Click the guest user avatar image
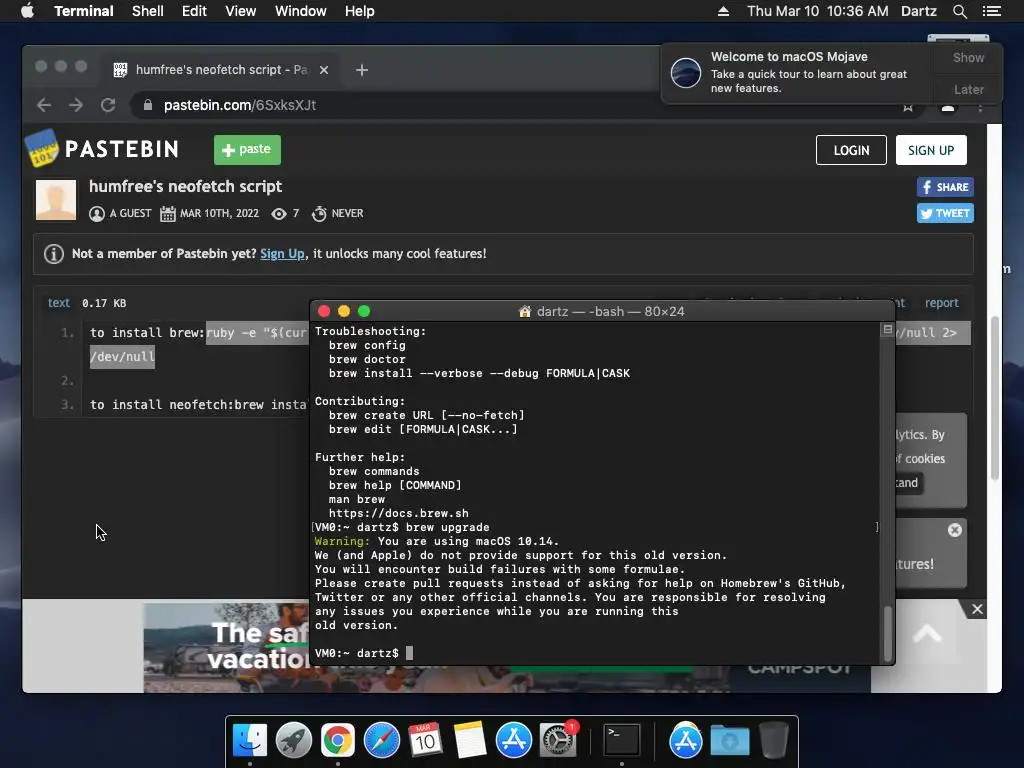The image size is (1024, 768). tap(56, 200)
